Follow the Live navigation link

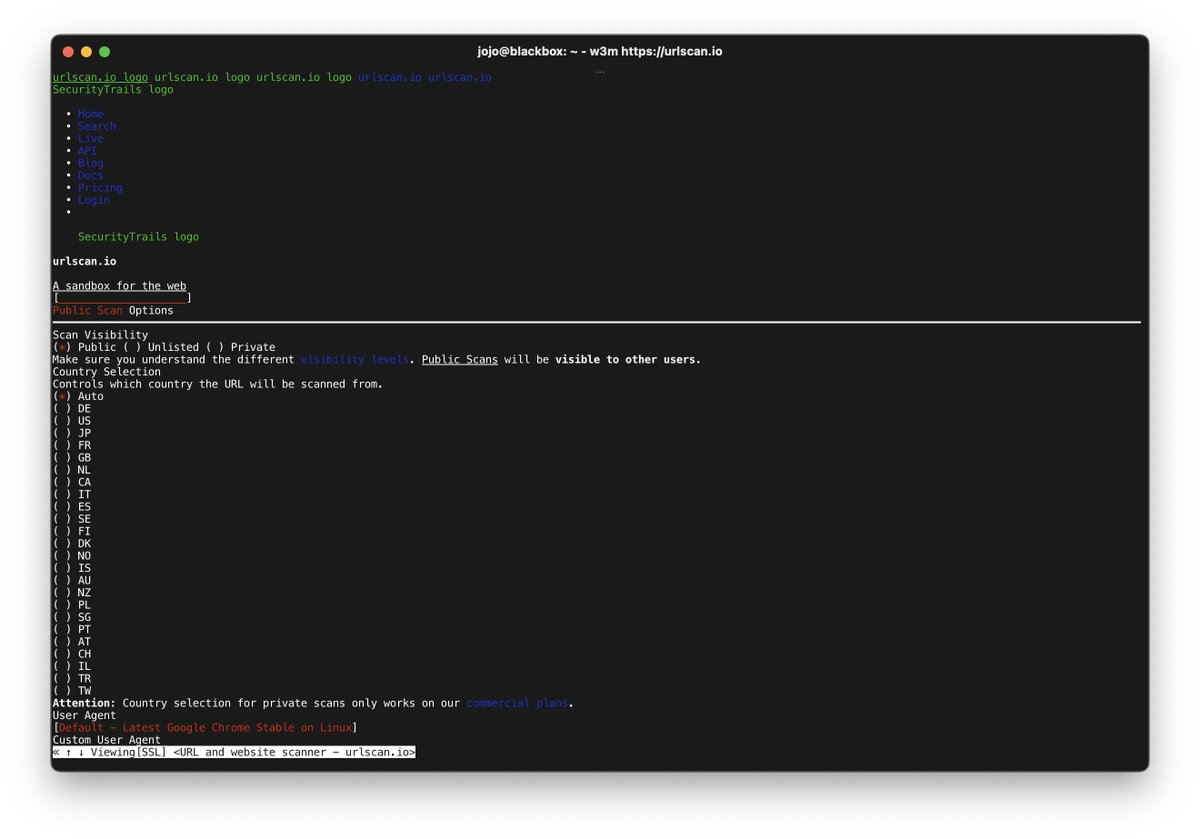point(90,139)
